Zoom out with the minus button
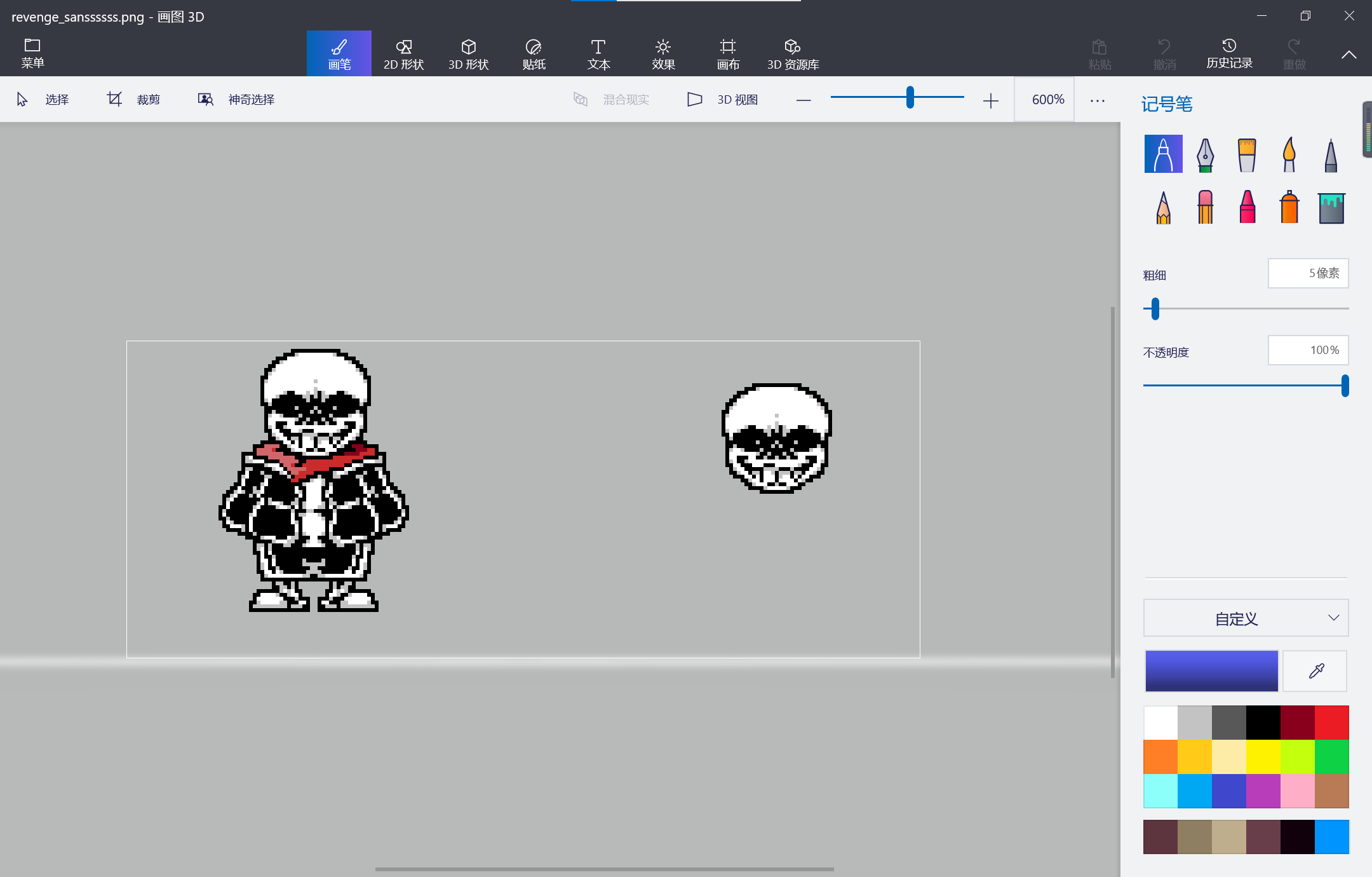Image resolution: width=1372 pixels, height=877 pixels. pyautogui.click(x=804, y=100)
